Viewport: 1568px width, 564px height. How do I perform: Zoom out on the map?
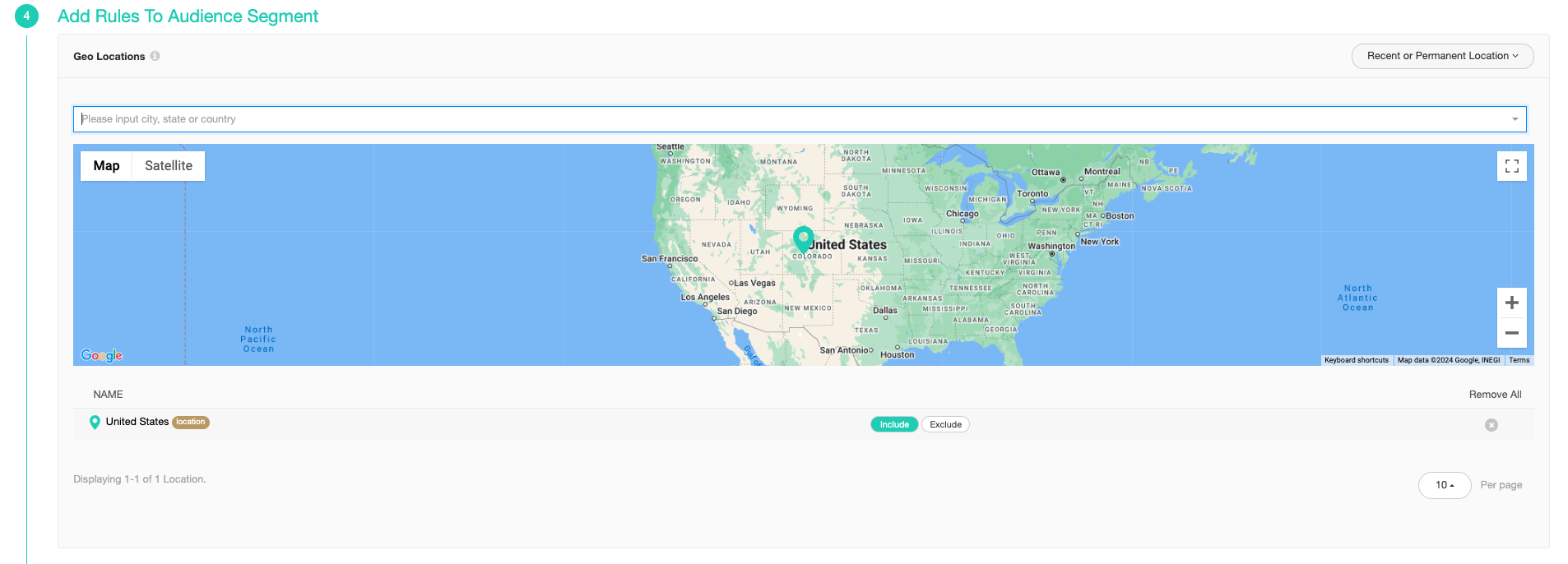click(1511, 333)
